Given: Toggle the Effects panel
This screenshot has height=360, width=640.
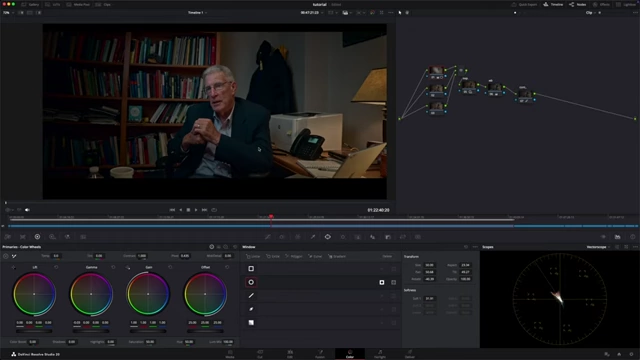Looking at the screenshot, I should [601, 4].
